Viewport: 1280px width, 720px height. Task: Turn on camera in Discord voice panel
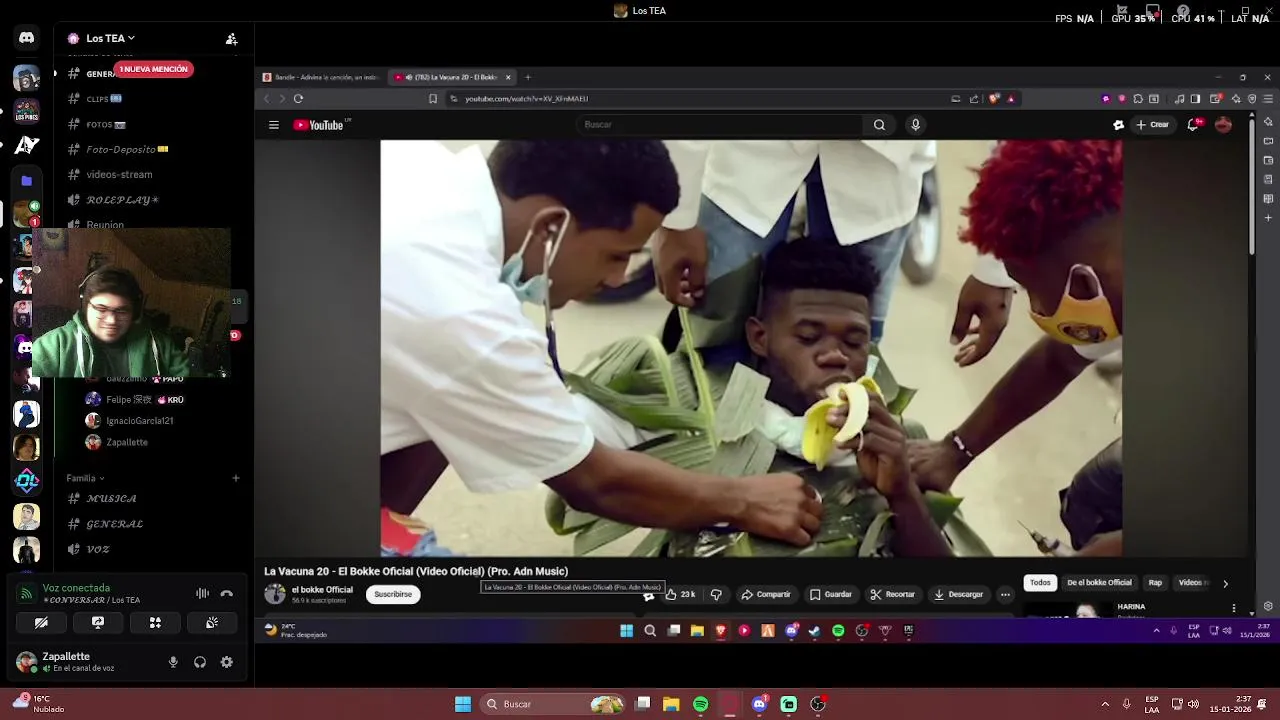[41, 622]
